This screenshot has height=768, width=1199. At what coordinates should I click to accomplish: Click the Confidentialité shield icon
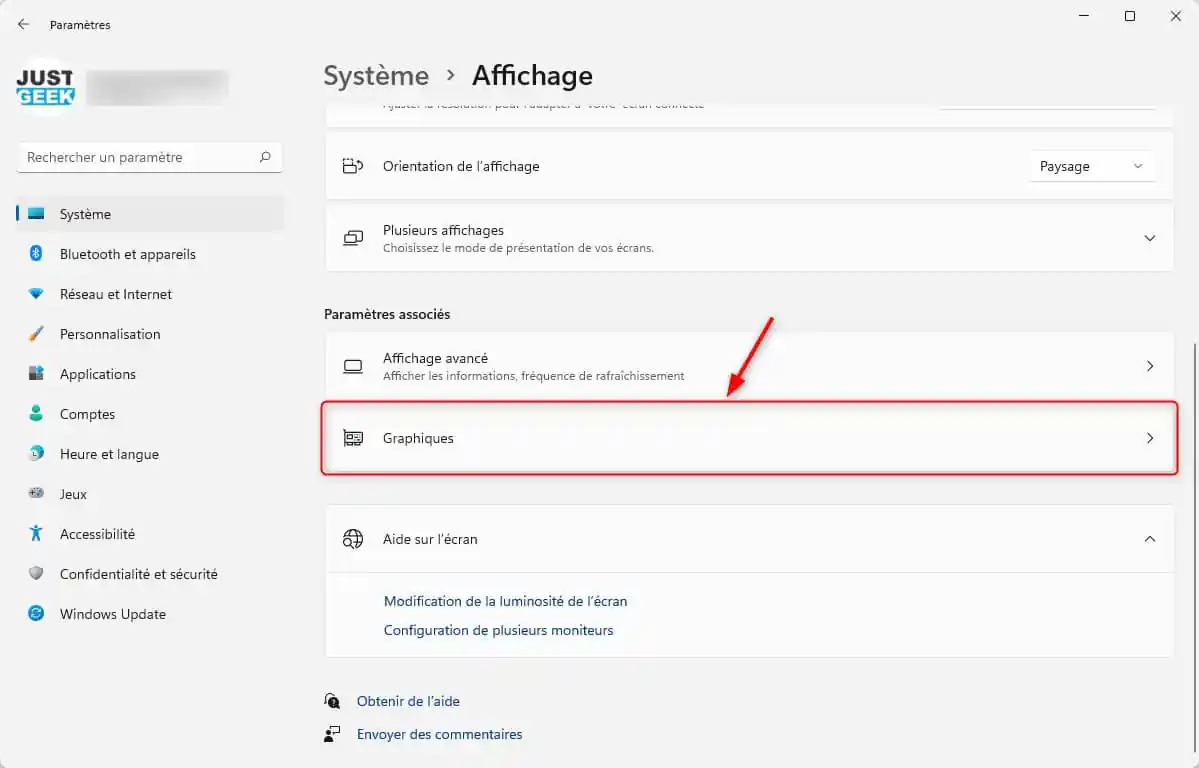(36, 573)
